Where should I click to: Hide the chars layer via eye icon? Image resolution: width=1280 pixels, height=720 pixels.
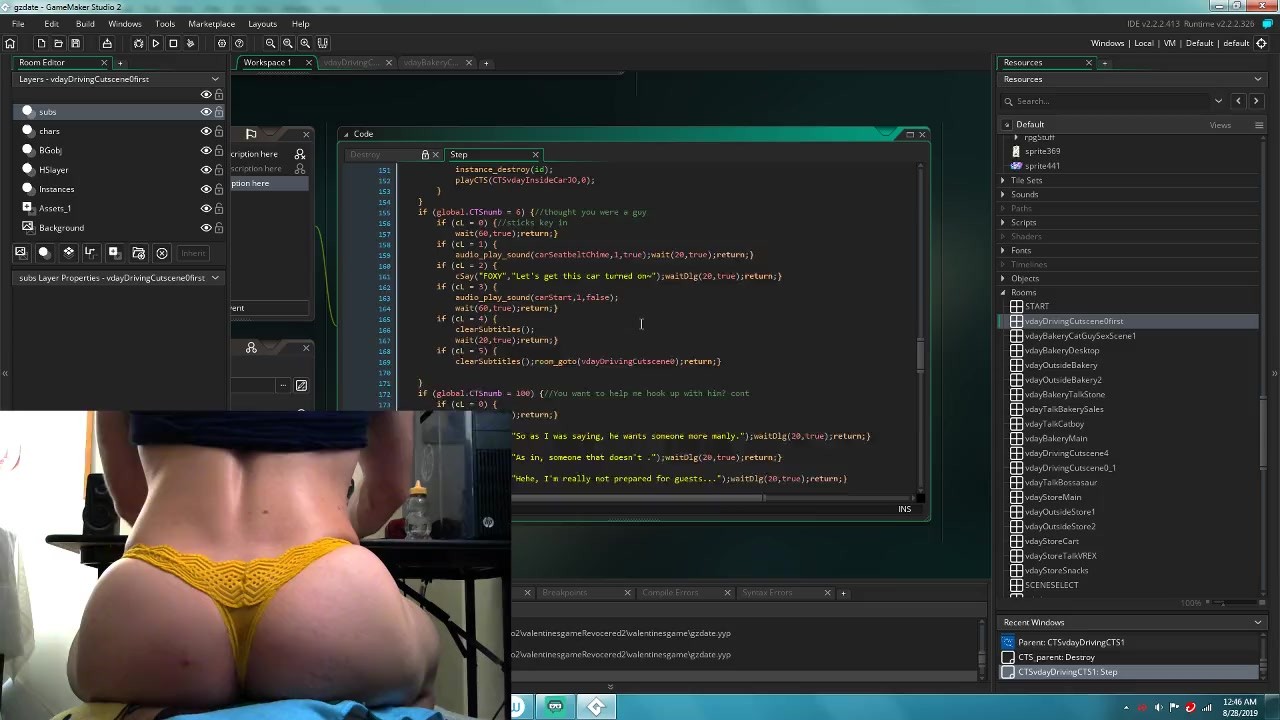206,131
